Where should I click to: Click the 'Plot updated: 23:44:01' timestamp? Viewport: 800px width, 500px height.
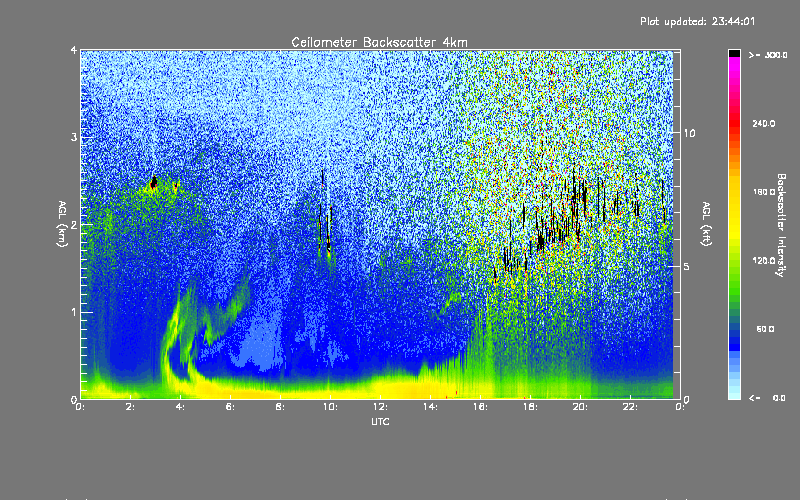[x=697, y=21]
